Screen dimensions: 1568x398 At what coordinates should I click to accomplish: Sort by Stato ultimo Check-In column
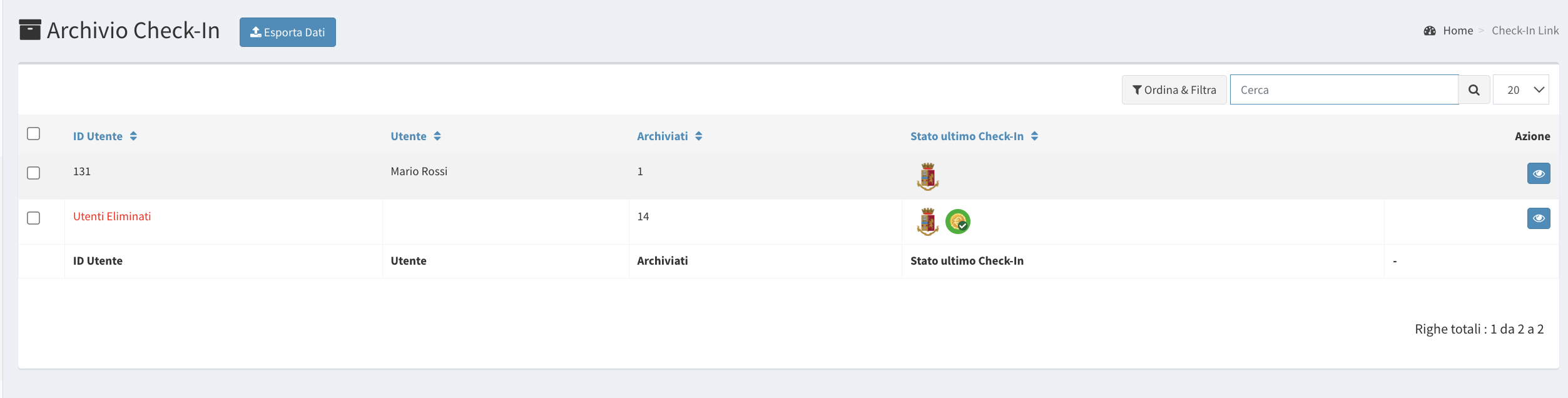pyautogui.click(x=974, y=136)
